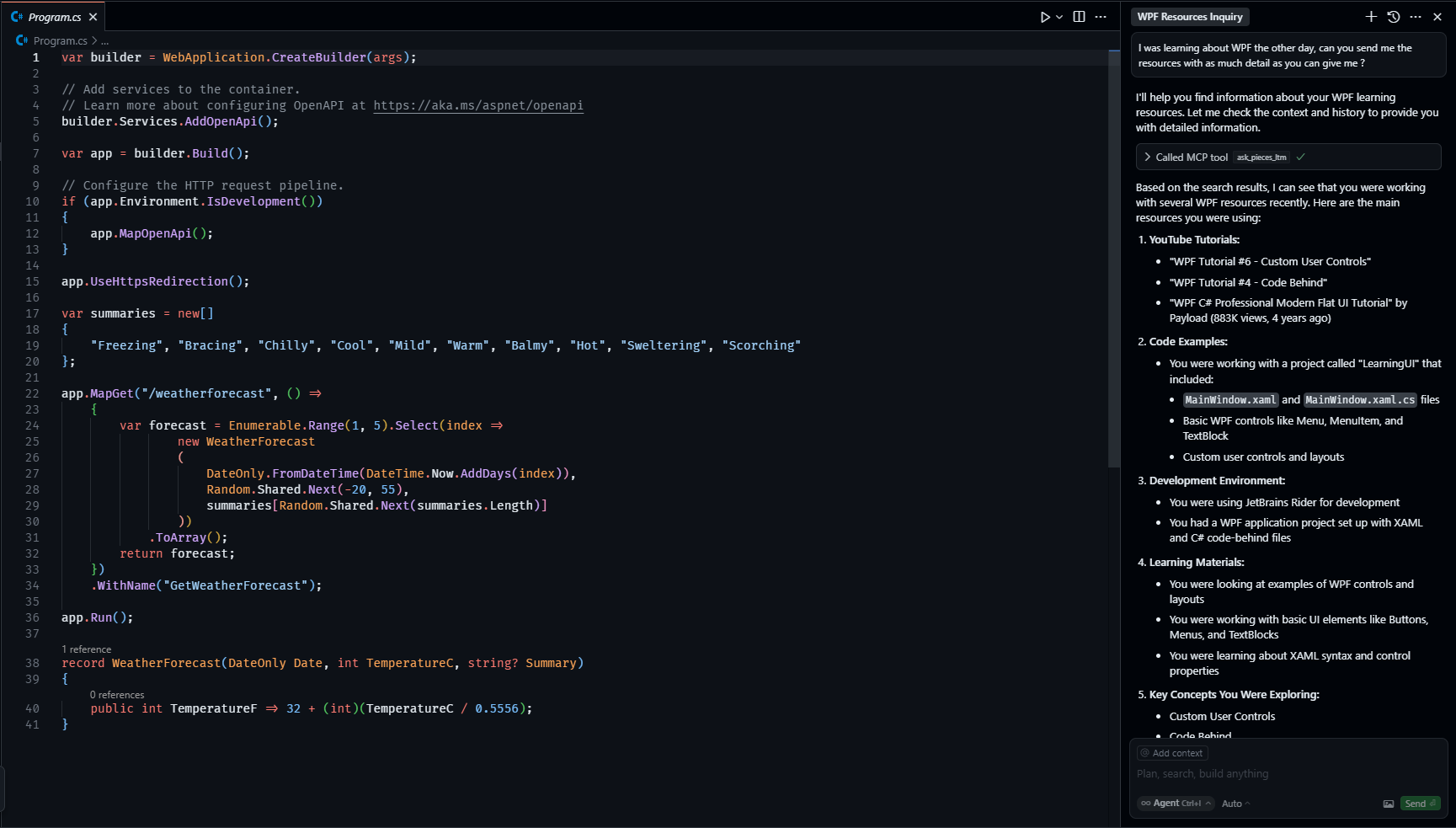1456x828 pixels.
Task: Open the aka.ms/aspnet/openapi link
Action: pyautogui.click(x=478, y=105)
